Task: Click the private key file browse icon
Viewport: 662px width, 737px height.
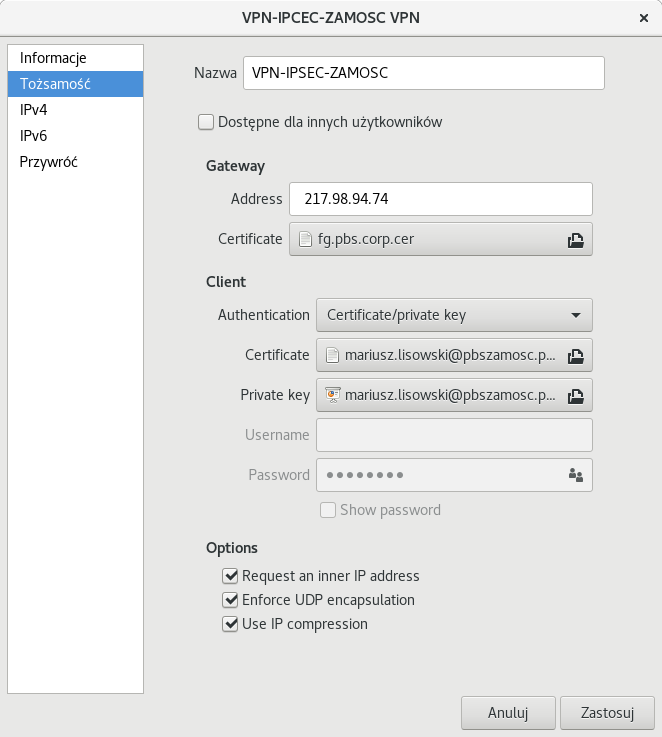Action: pyautogui.click(x=575, y=395)
